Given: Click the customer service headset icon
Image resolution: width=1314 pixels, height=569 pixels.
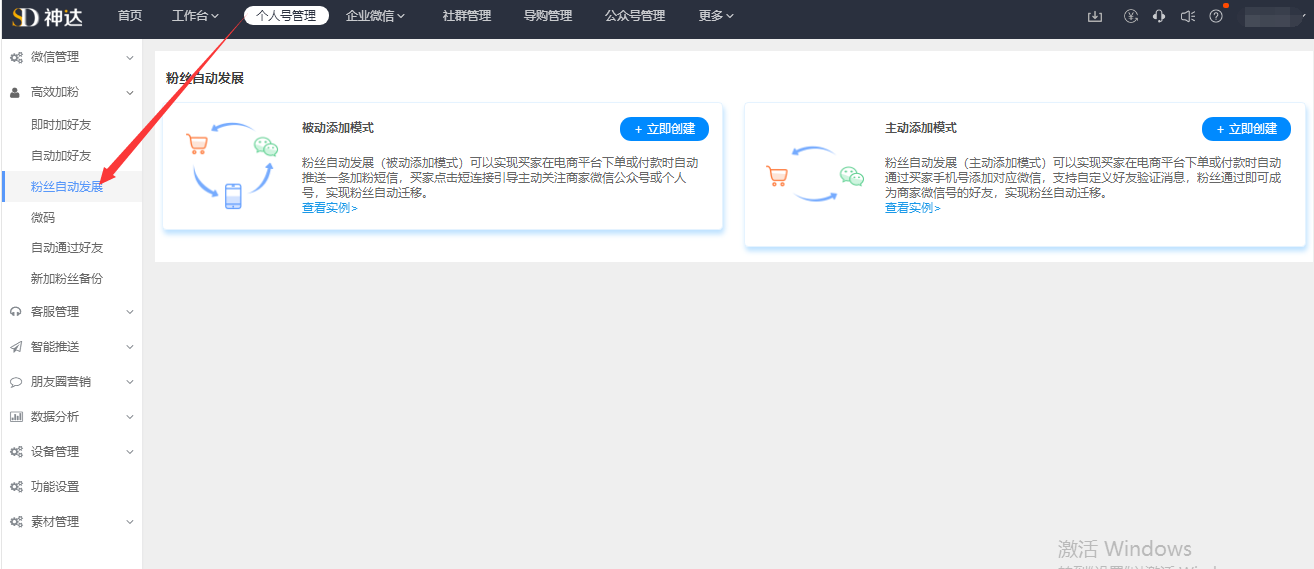Looking at the screenshot, I should point(1159,16).
